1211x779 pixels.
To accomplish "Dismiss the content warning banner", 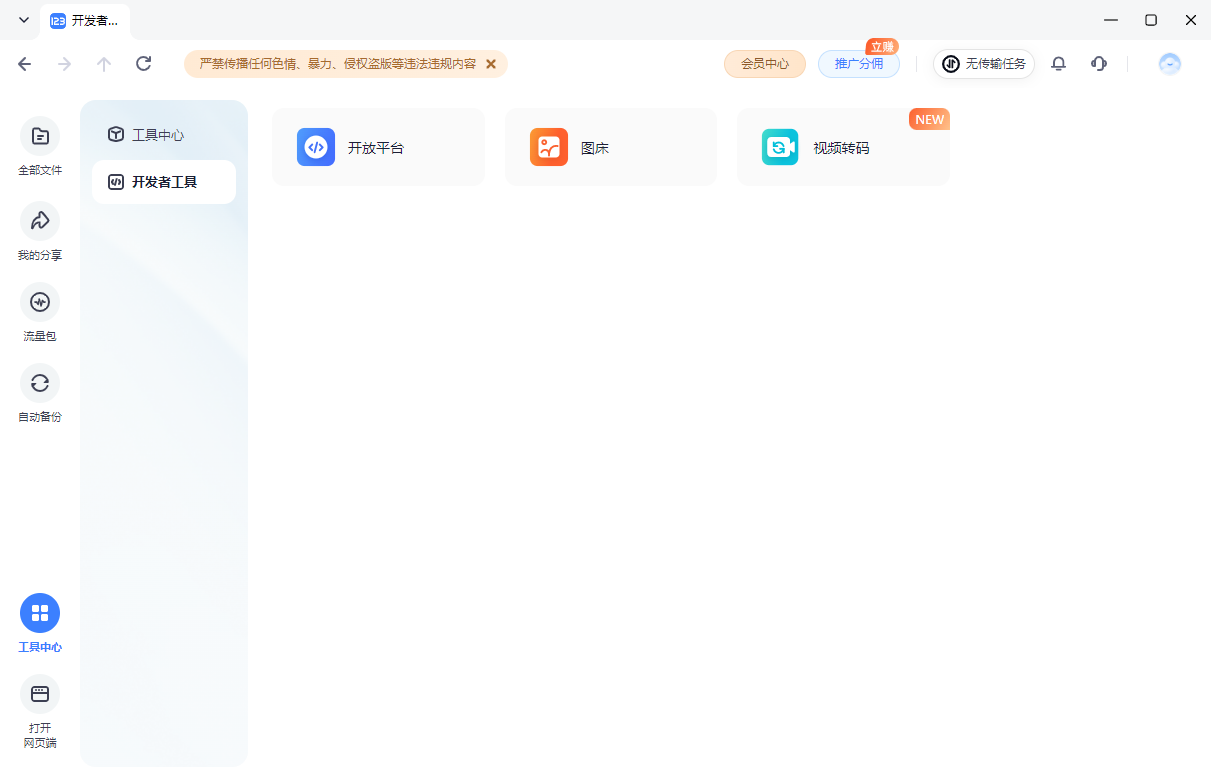I will [491, 64].
